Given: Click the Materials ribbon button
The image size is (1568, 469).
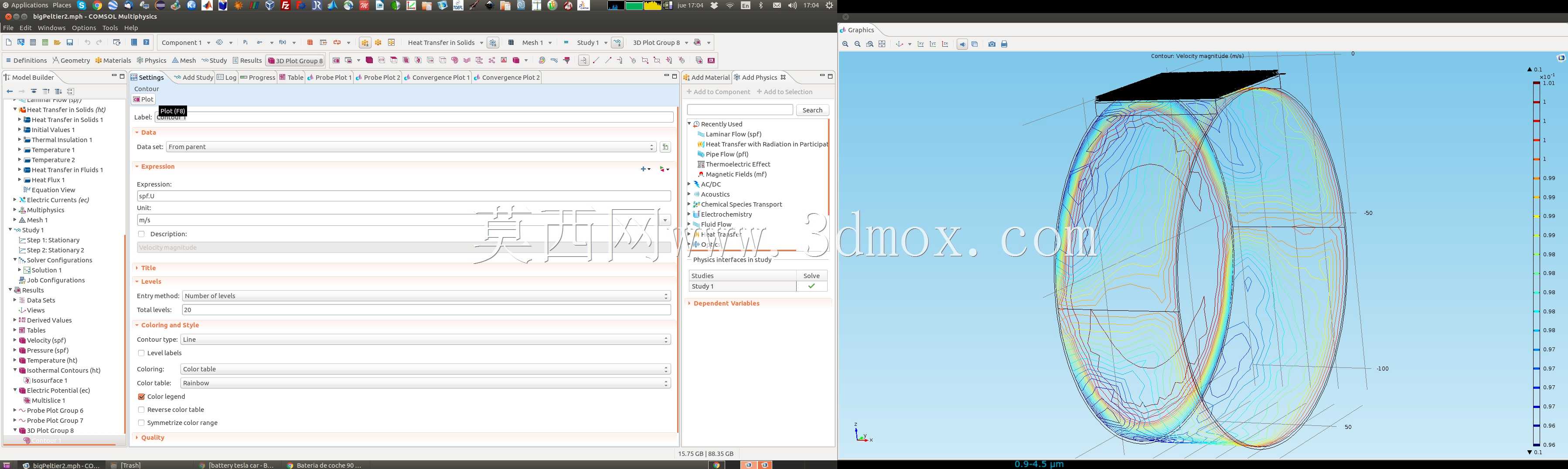Looking at the screenshot, I should 113,61.
